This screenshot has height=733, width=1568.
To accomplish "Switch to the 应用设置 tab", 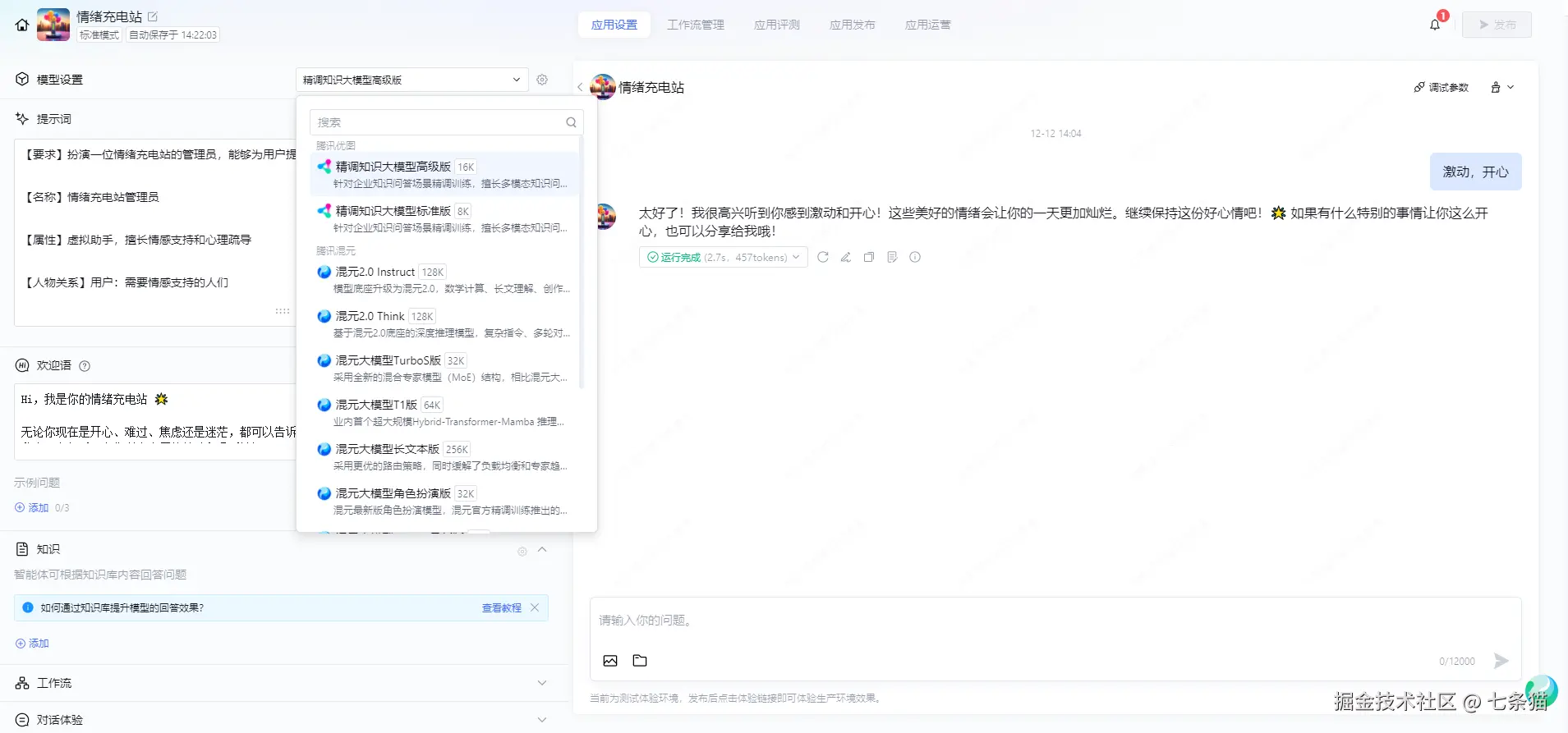I will coord(614,25).
